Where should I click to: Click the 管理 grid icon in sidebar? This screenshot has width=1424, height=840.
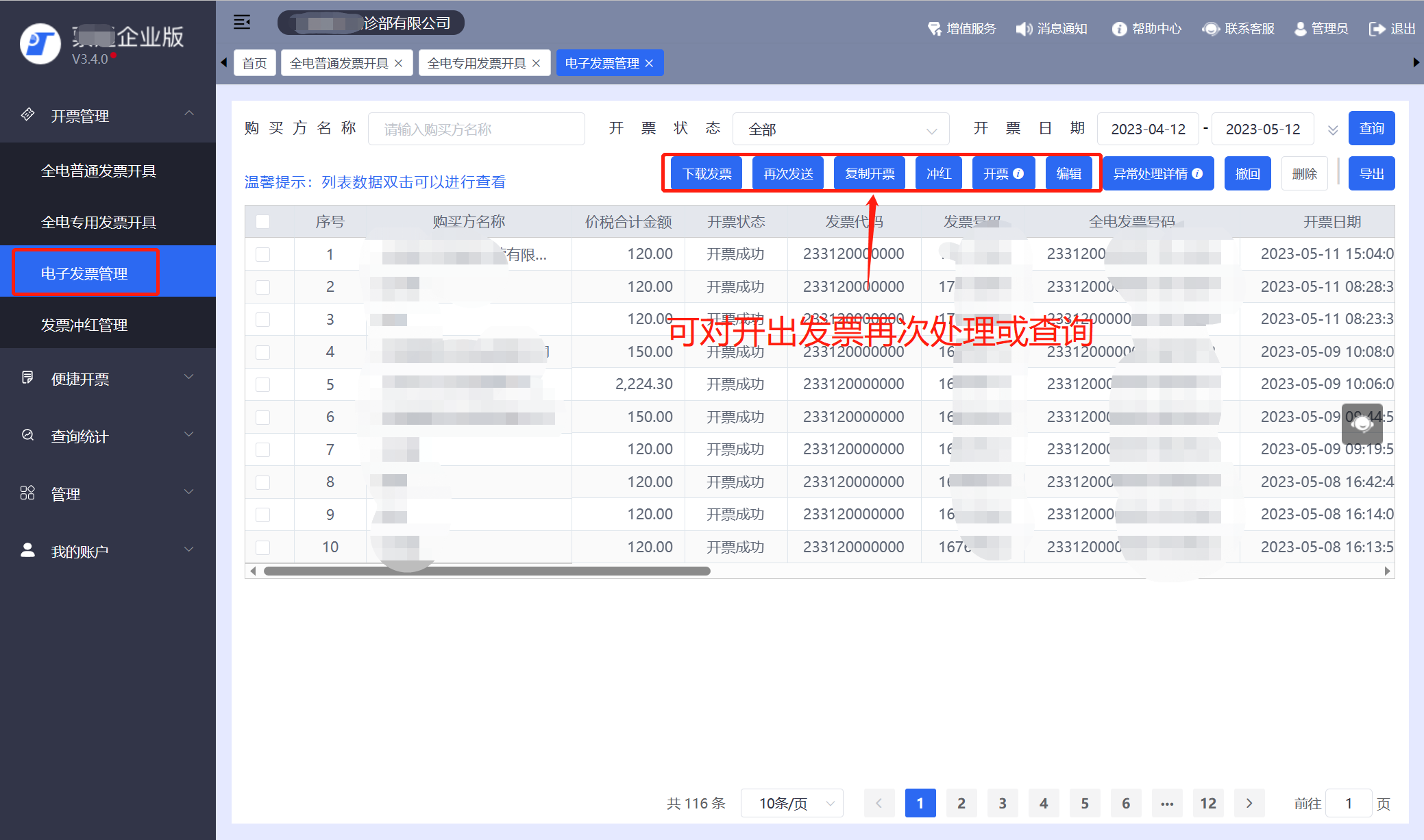coord(27,493)
